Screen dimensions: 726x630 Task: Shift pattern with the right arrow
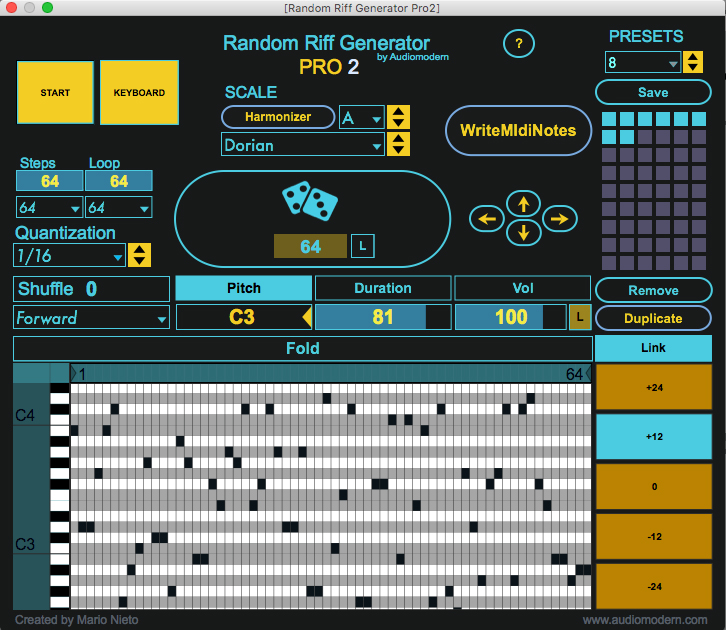(x=560, y=218)
